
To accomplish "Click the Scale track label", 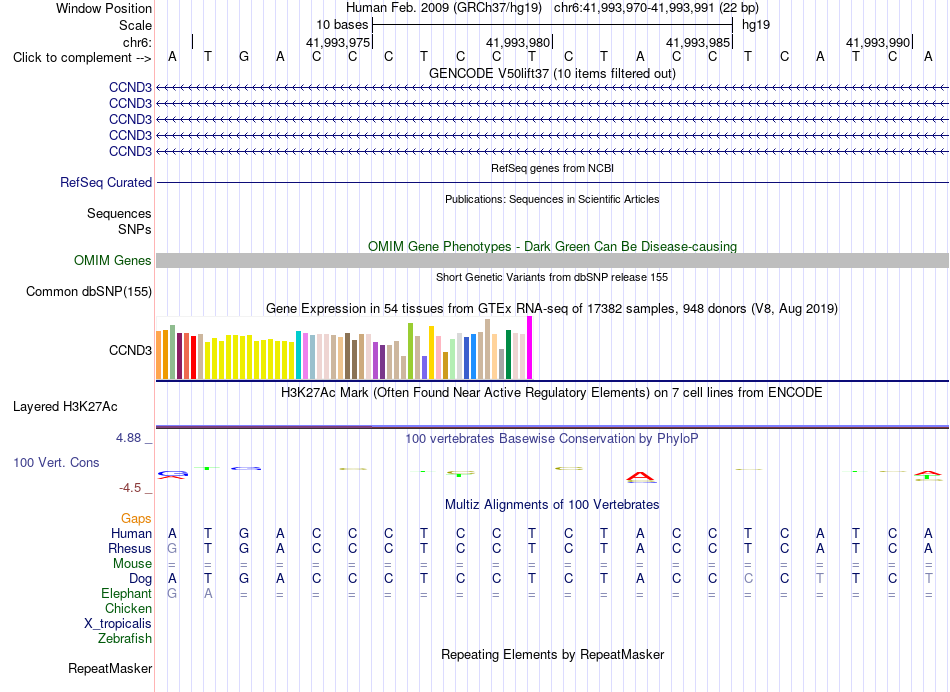I will coord(135,25).
